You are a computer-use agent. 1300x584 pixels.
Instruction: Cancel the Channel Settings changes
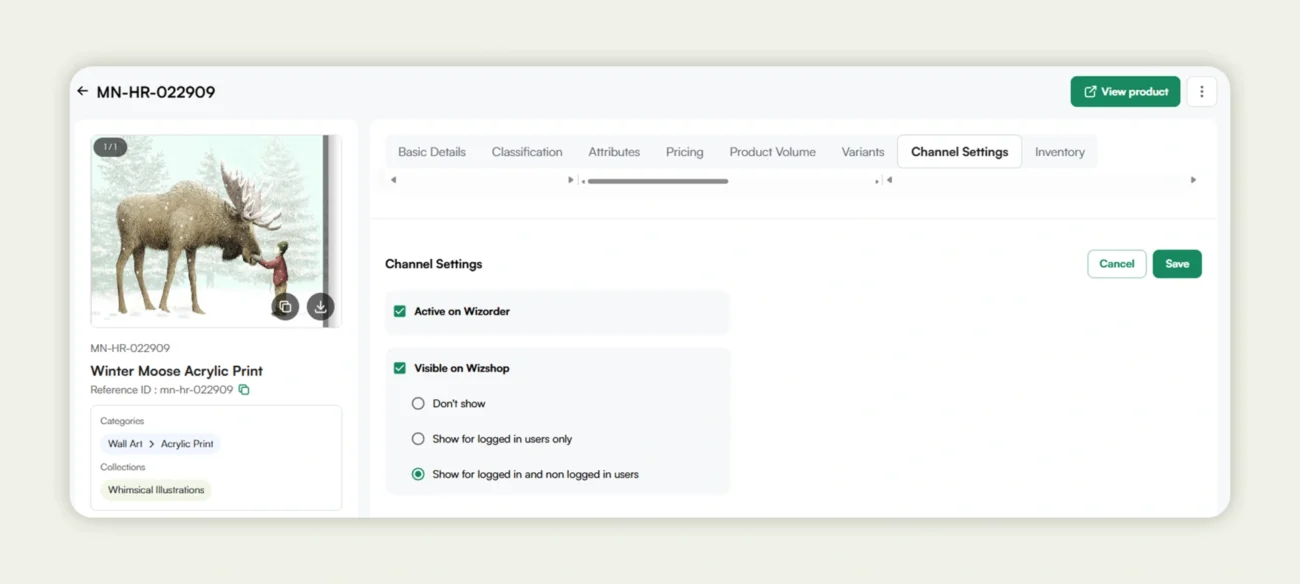coord(1116,263)
